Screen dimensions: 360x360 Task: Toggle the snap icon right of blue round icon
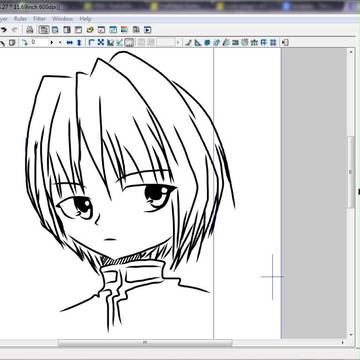pos(217,43)
